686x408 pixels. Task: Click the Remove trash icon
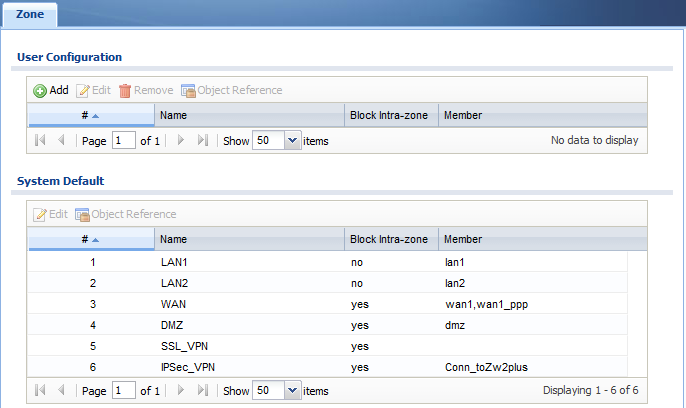coord(125,91)
